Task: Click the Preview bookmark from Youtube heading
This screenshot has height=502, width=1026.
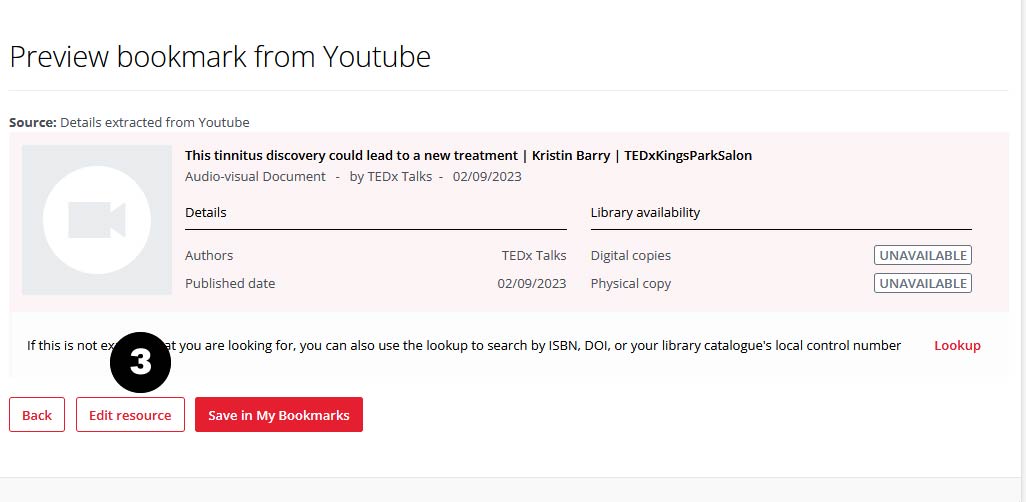Action: [220, 57]
